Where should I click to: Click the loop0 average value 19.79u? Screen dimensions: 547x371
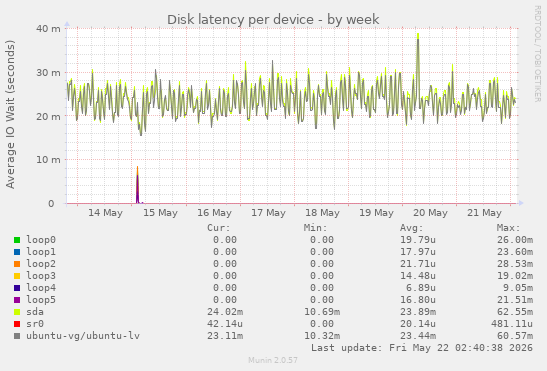coord(418,240)
